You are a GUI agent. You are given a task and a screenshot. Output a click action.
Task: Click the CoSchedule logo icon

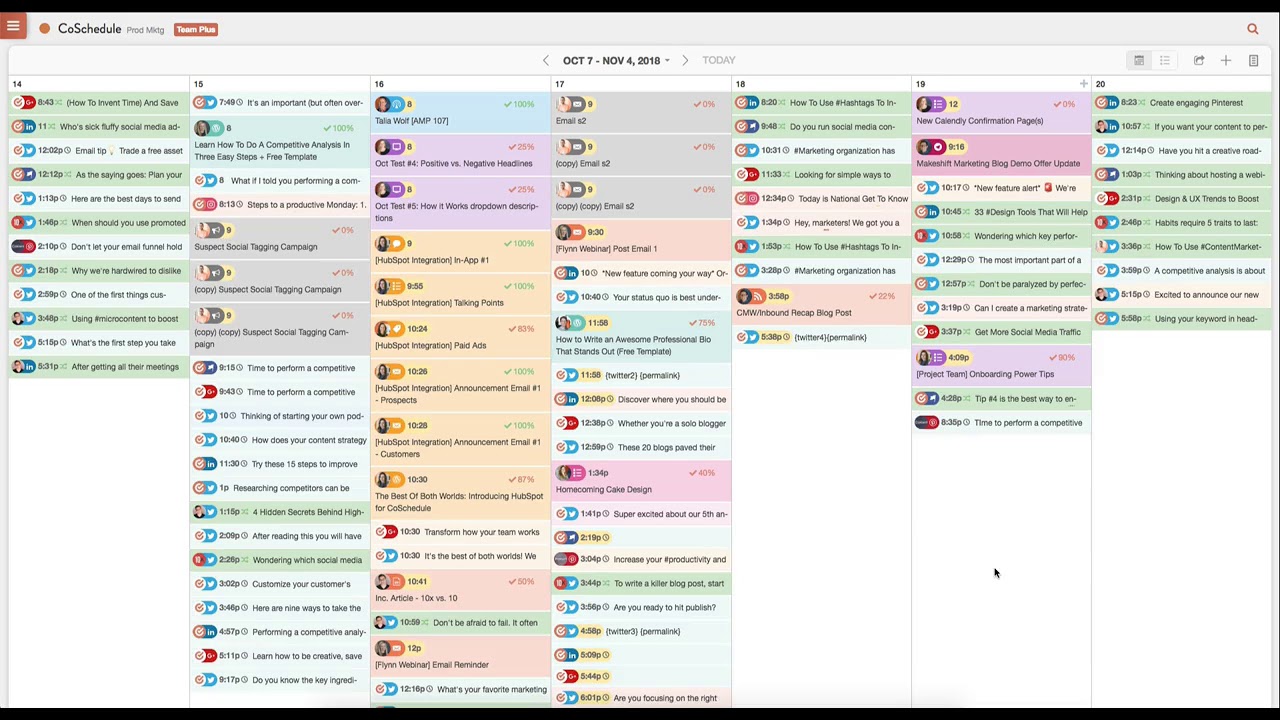point(45,29)
